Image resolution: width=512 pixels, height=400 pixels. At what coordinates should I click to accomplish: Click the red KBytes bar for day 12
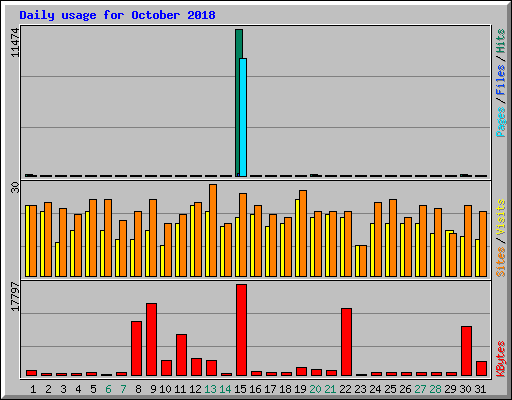196,367
